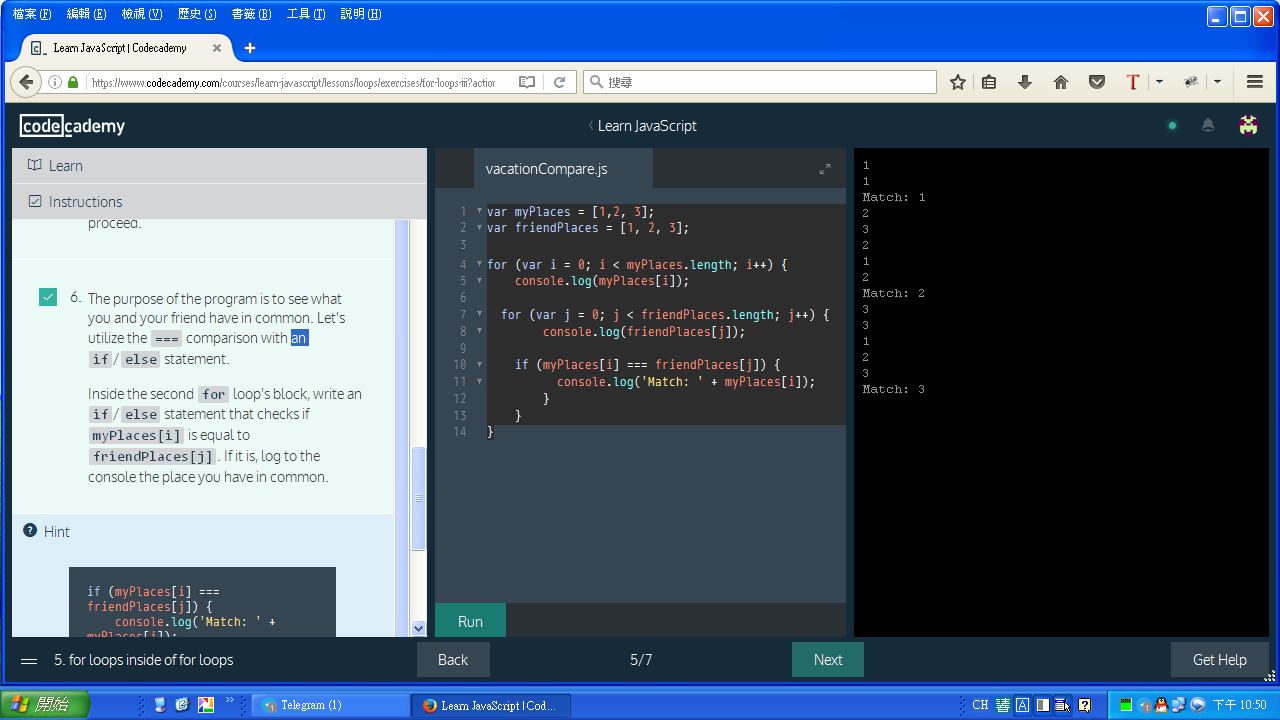Image resolution: width=1280 pixels, height=720 pixels.
Task: Click Get Help button
Action: [1219, 660]
